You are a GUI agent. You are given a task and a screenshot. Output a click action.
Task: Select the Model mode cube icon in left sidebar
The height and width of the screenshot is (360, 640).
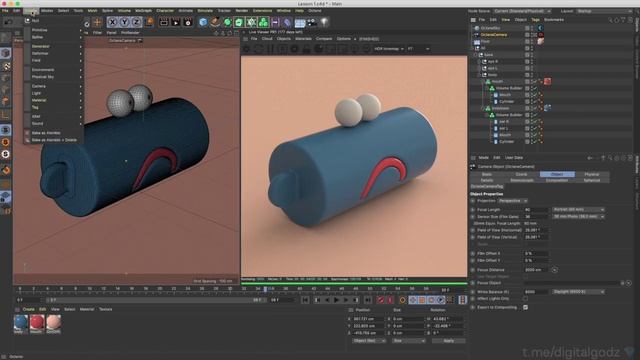coord(6,53)
